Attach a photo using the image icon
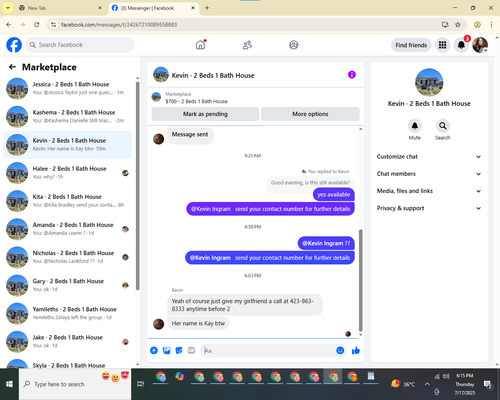The width and height of the screenshot is (500, 400). click(166, 350)
